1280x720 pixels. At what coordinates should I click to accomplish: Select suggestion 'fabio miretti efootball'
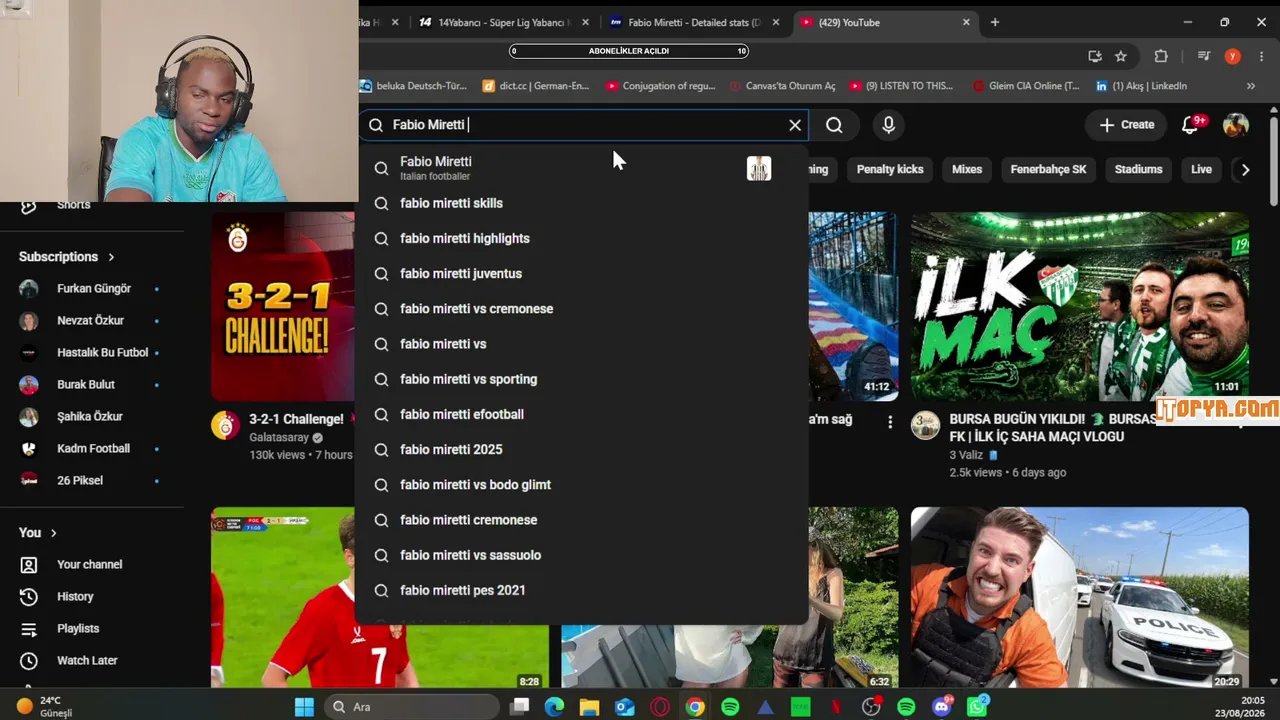pos(581,414)
